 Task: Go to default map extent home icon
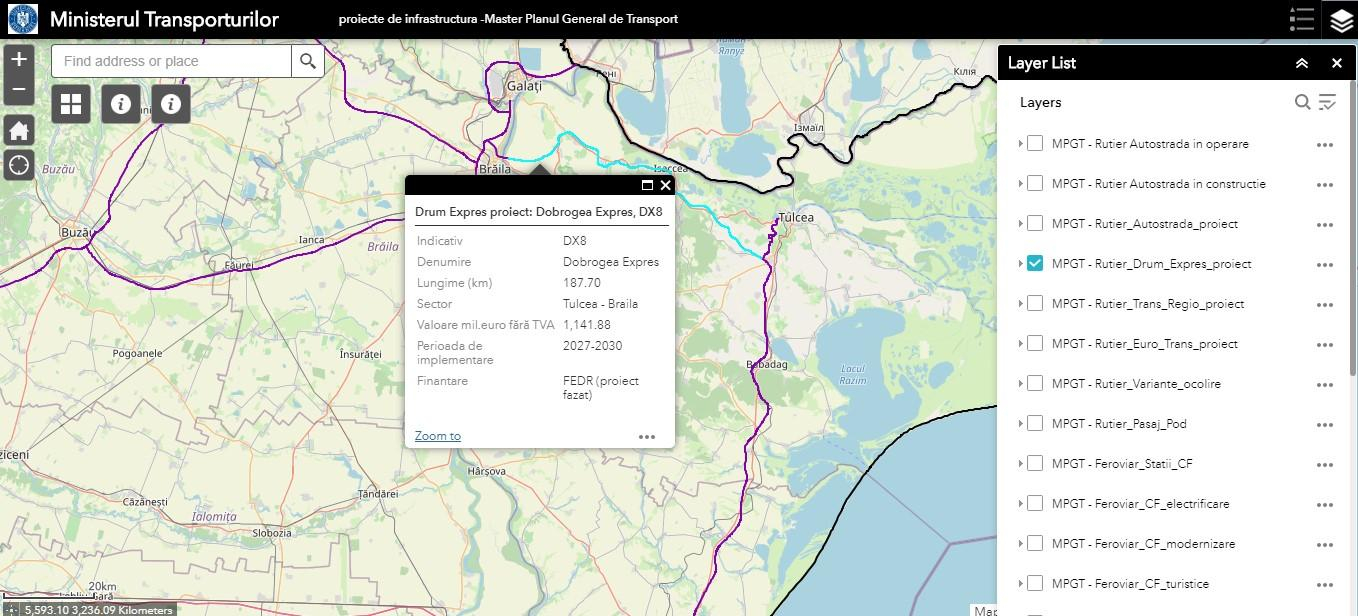coord(19,130)
